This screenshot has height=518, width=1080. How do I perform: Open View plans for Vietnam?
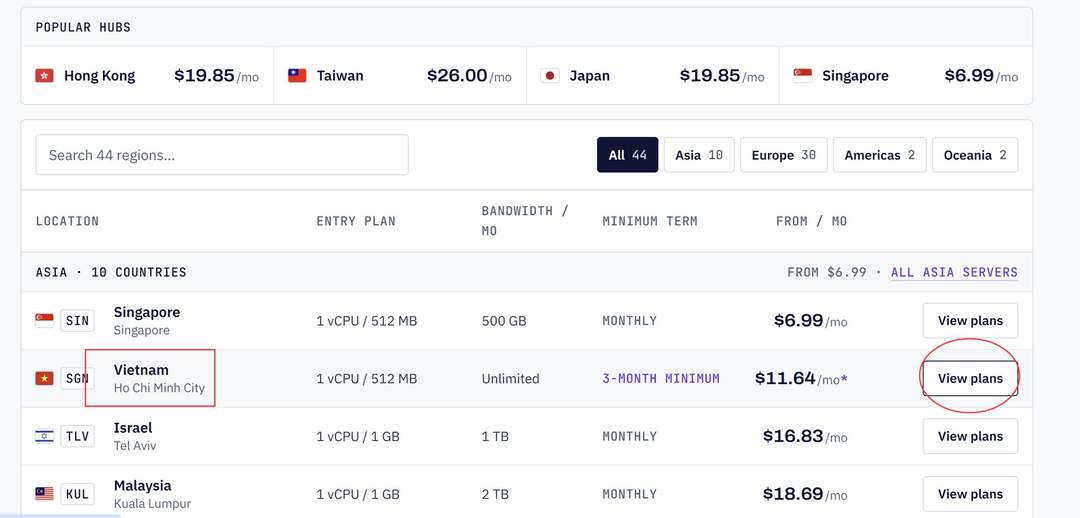970,378
